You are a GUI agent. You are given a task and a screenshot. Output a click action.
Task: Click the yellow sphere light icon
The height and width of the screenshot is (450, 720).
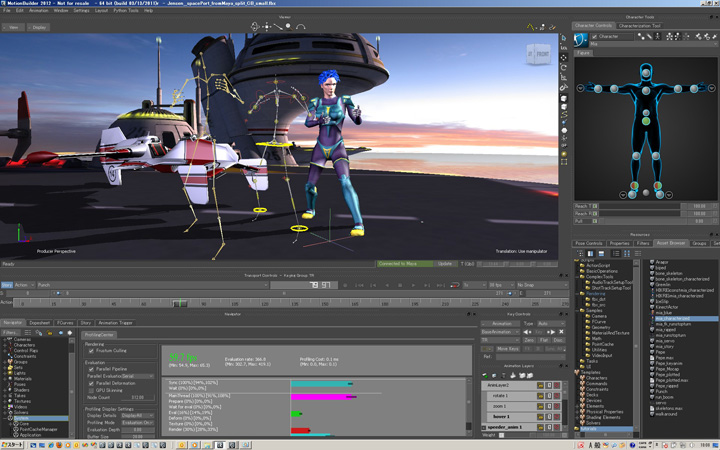564,154
